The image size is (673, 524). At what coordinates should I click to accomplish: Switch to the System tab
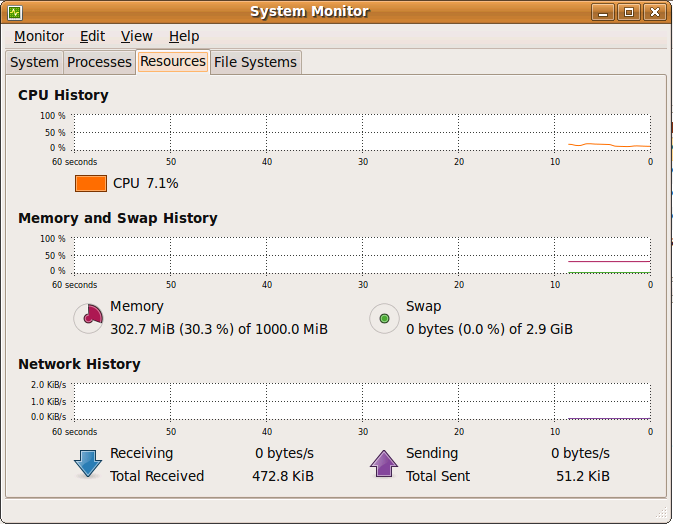point(34,62)
